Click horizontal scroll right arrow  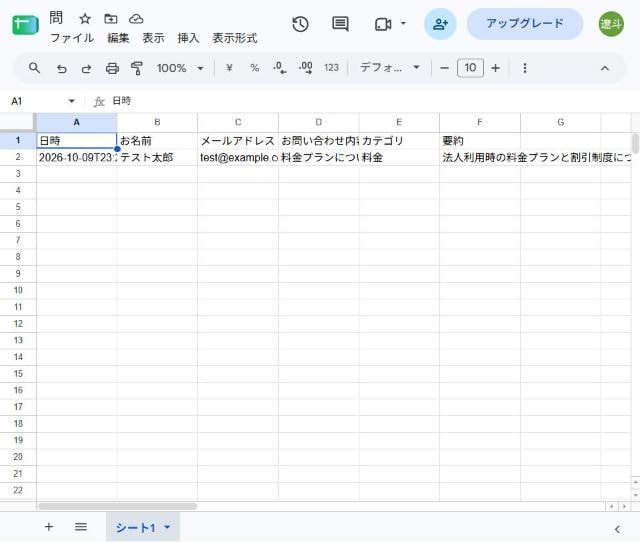tap(624, 506)
